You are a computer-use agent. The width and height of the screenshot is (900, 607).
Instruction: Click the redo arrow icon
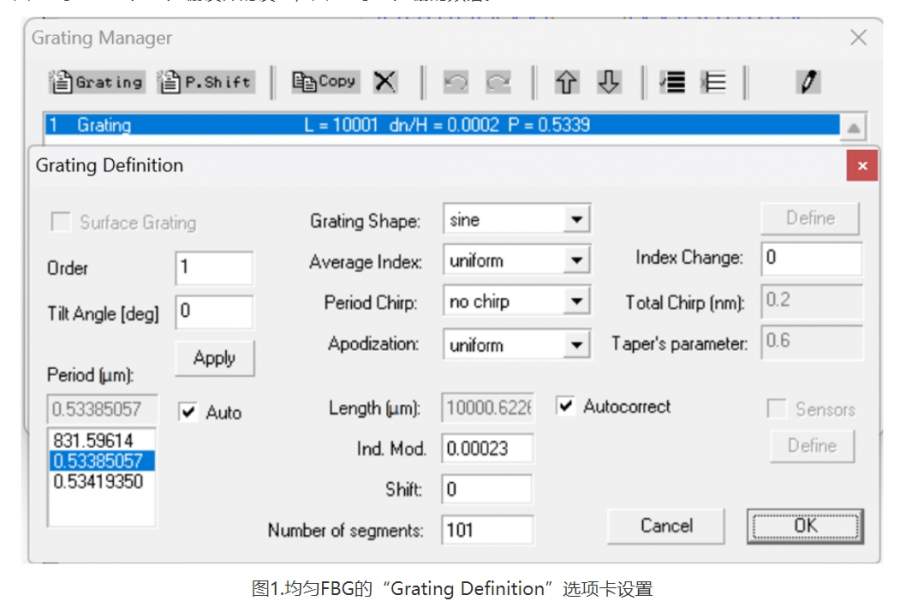pos(498,82)
